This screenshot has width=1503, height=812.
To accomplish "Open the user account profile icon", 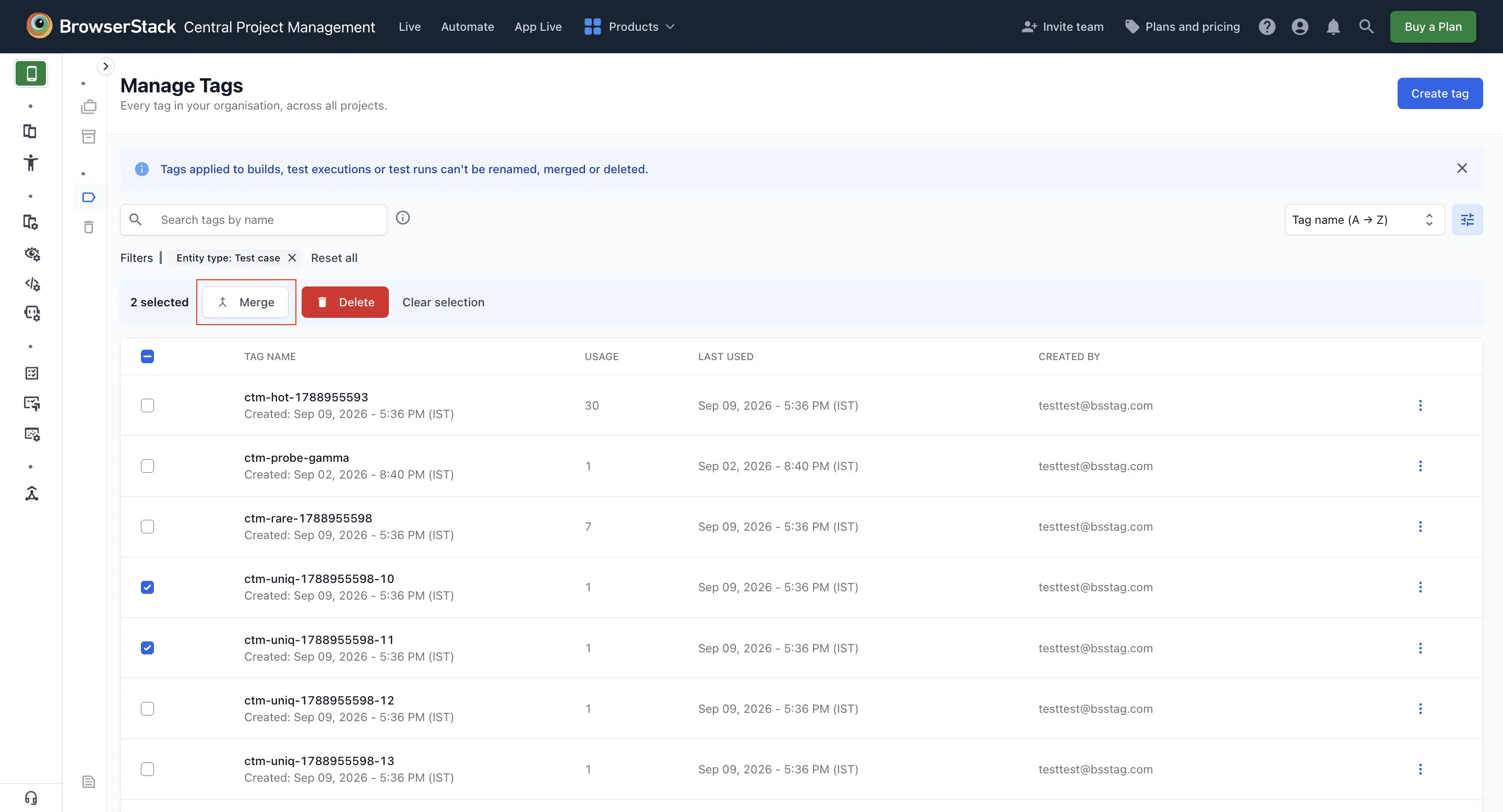I will (x=1300, y=27).
